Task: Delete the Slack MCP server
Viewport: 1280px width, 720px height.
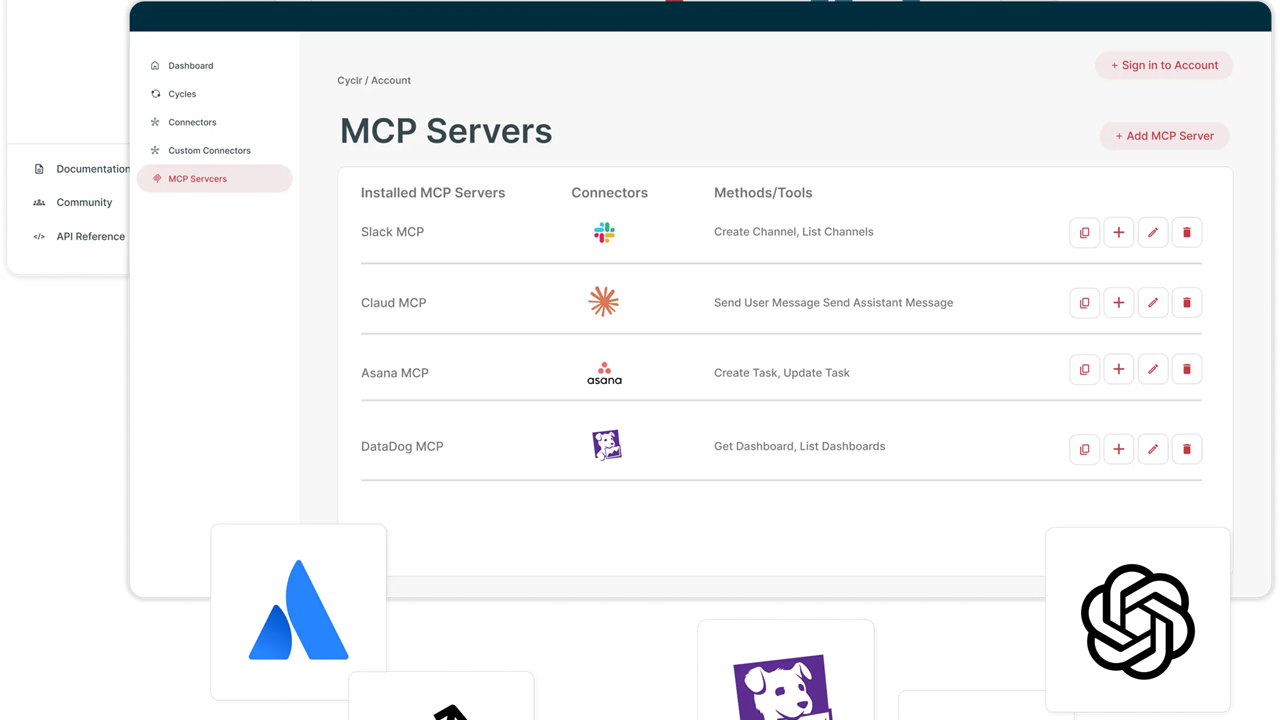Action: pos(1187,232)
